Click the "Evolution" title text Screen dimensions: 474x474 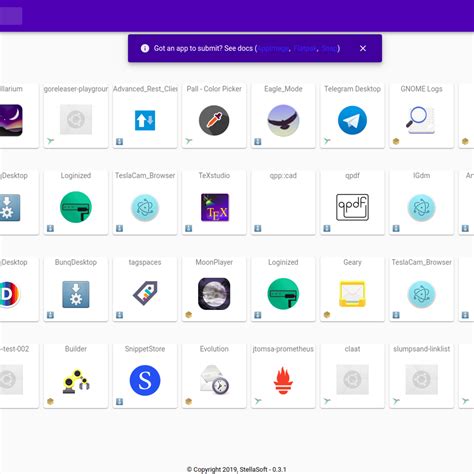[x=214, y=349]
